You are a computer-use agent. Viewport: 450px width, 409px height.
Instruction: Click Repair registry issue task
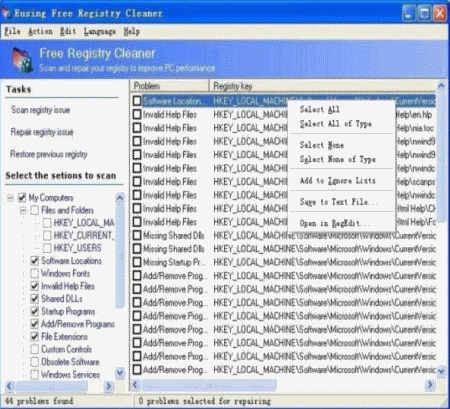(x=42, y=132)
